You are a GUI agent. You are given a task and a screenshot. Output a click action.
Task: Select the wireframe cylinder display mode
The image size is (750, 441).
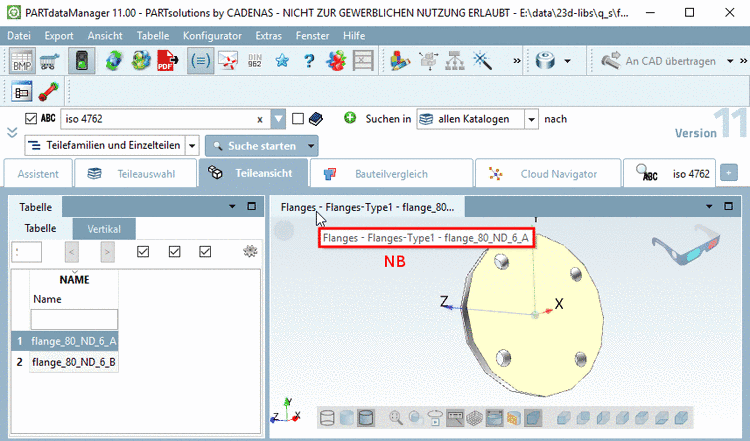pos(327,418)
